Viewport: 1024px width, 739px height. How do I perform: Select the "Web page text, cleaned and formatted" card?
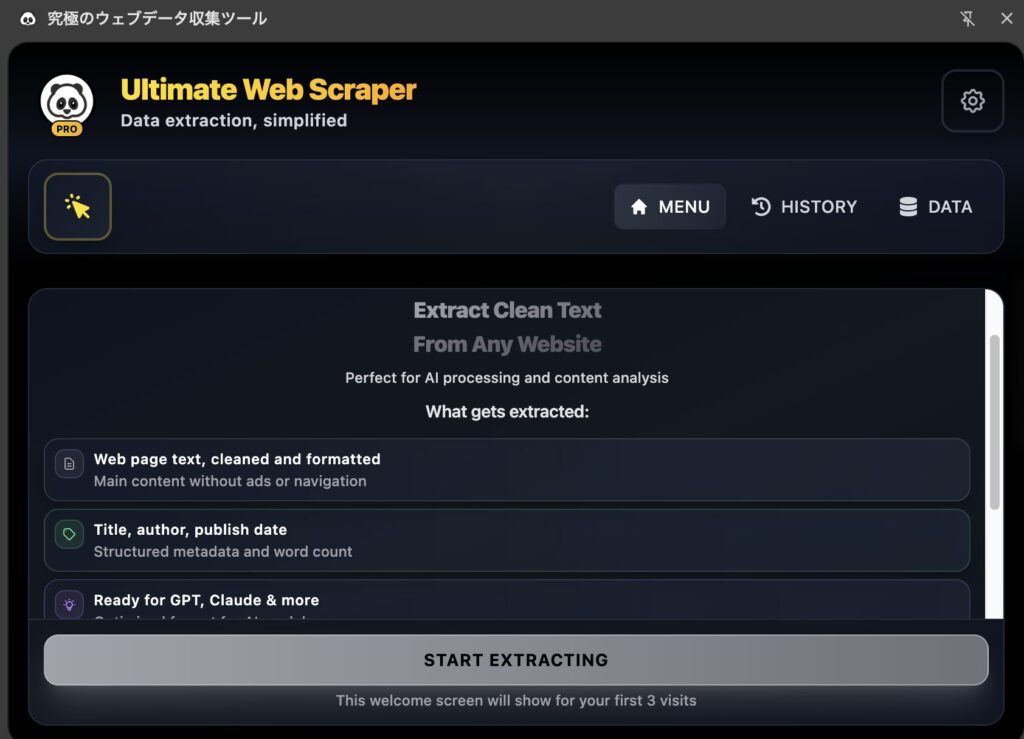coord(506,470)
